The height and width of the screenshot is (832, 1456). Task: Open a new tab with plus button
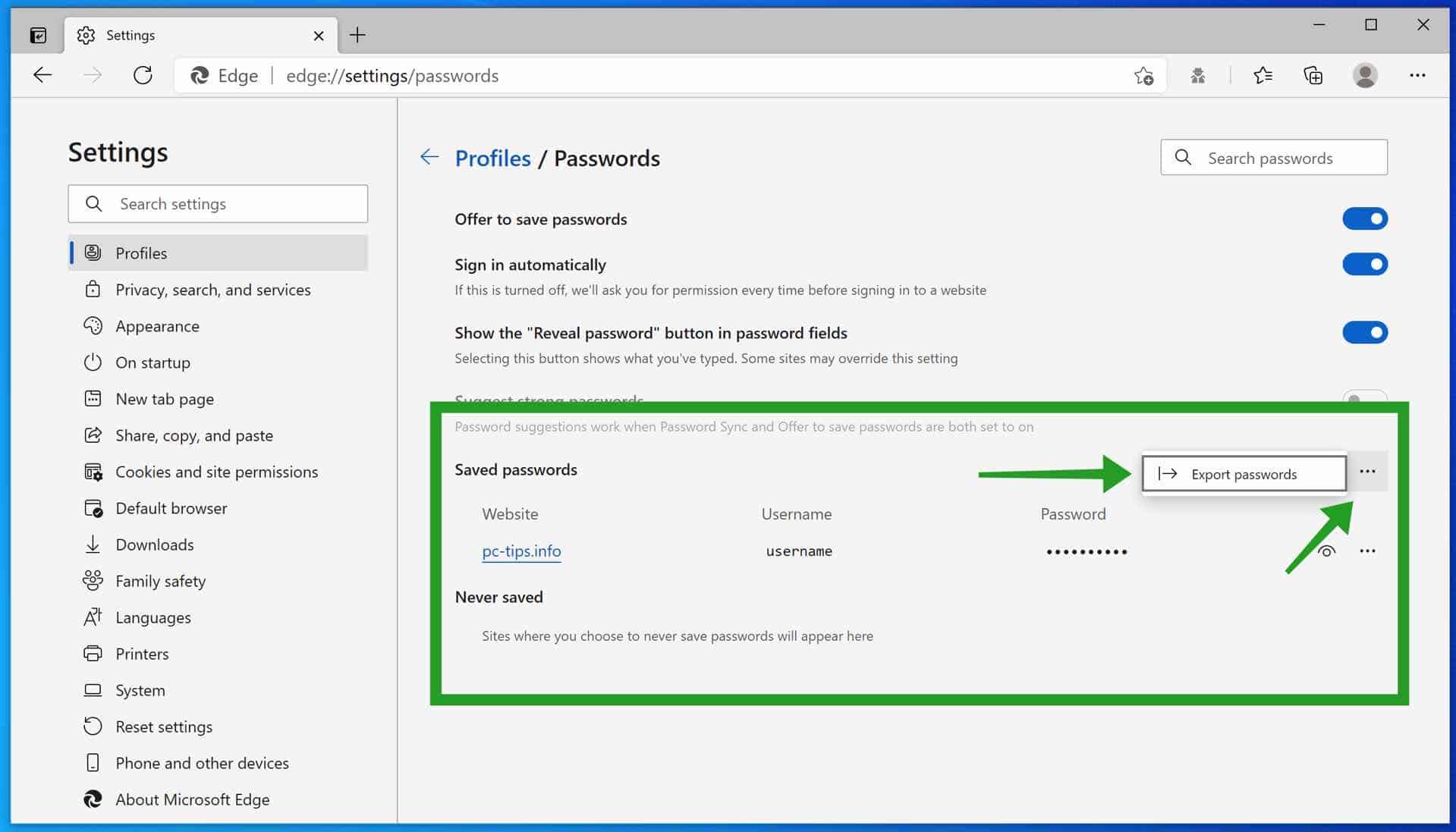tap(357, 35)
